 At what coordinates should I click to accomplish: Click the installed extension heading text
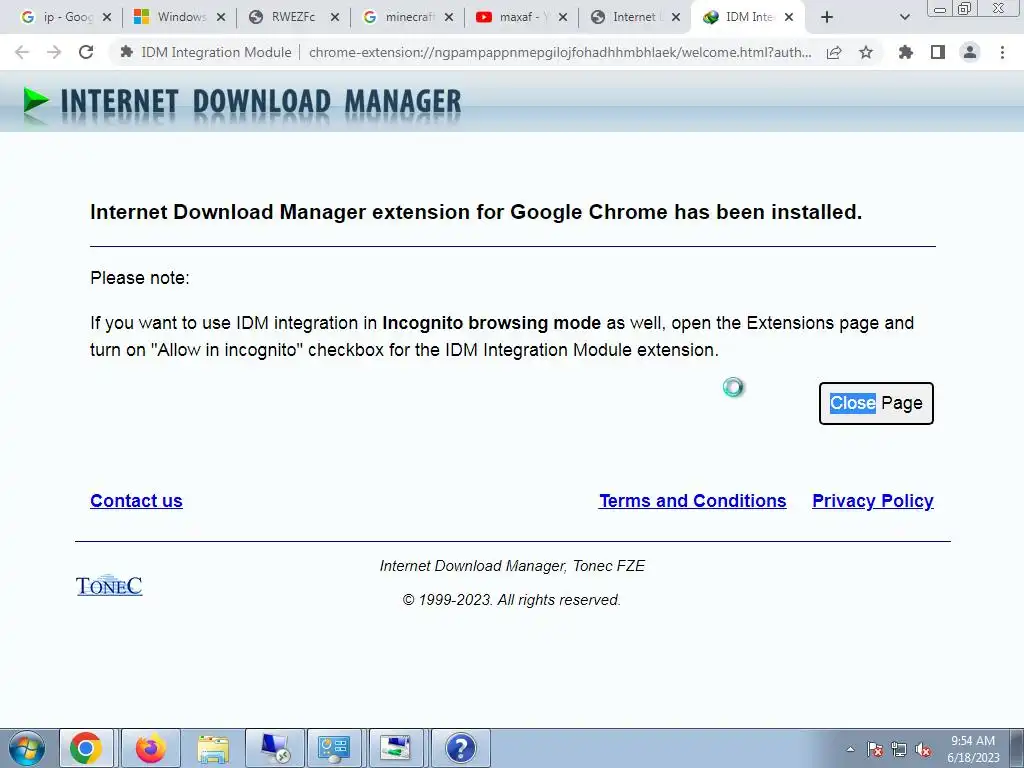476,212
